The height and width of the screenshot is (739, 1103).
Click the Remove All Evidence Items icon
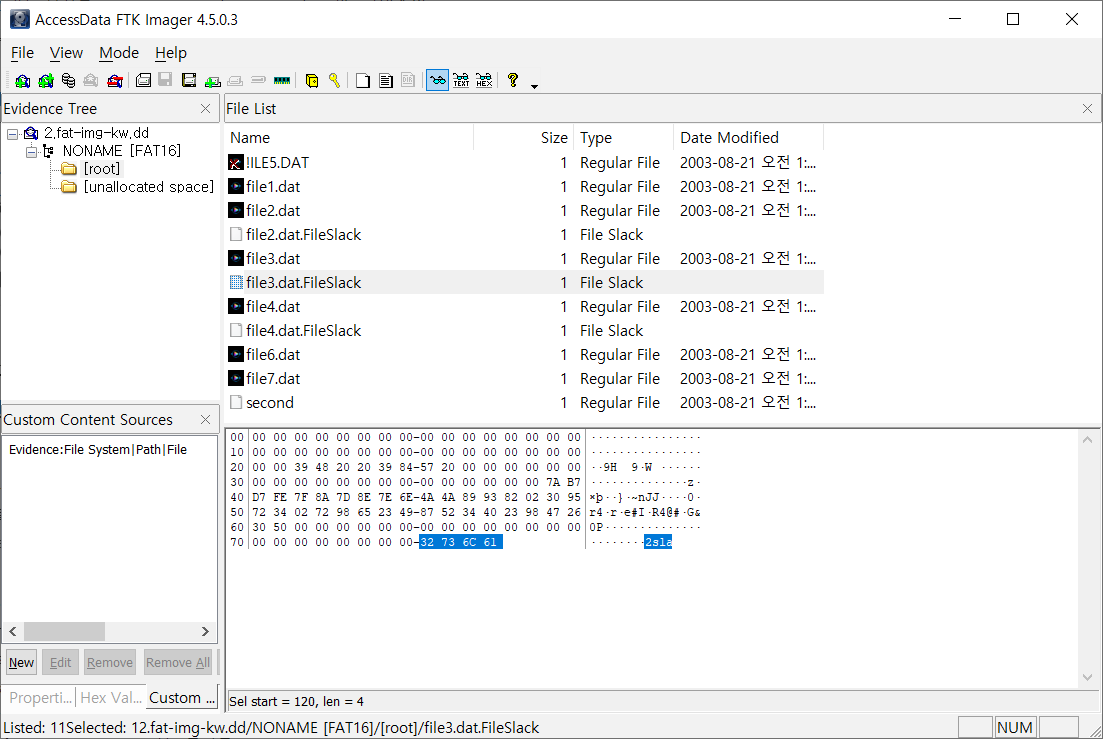(115, 81)
